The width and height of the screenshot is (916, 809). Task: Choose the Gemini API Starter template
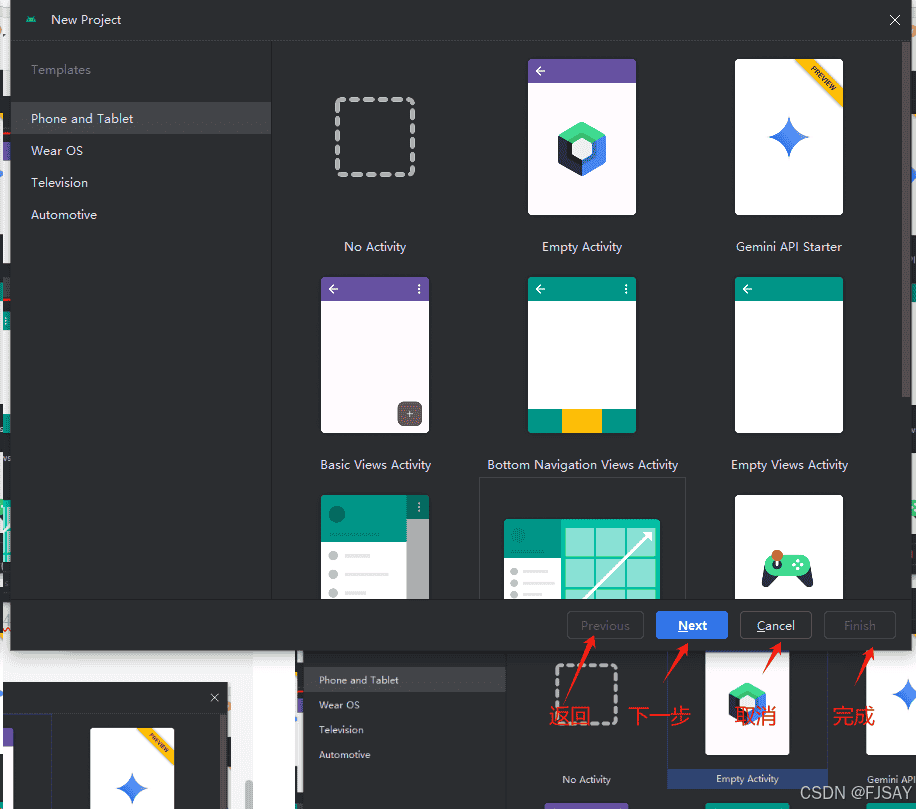coord(788,137)
